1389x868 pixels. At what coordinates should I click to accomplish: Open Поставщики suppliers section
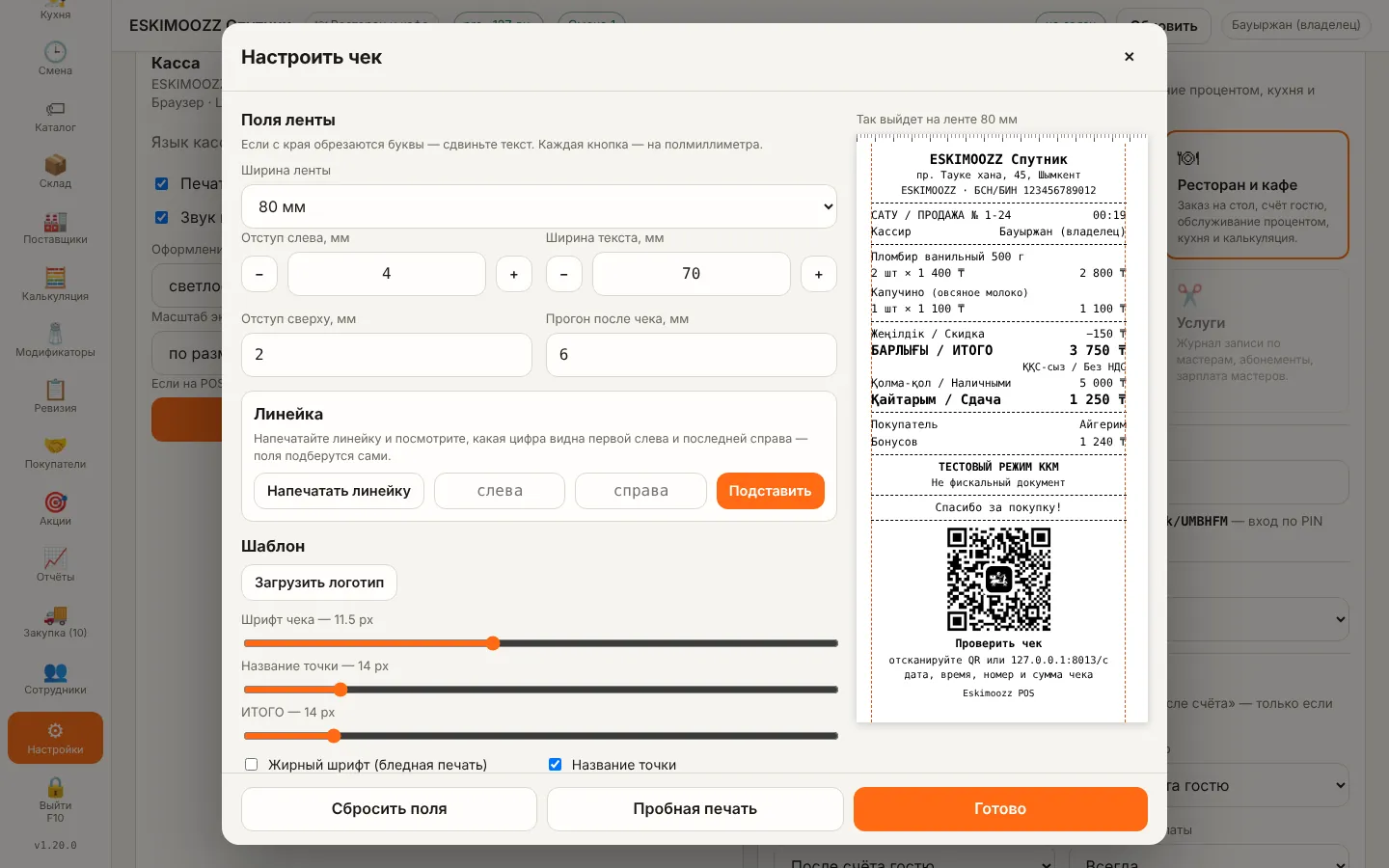pos(55,227)
